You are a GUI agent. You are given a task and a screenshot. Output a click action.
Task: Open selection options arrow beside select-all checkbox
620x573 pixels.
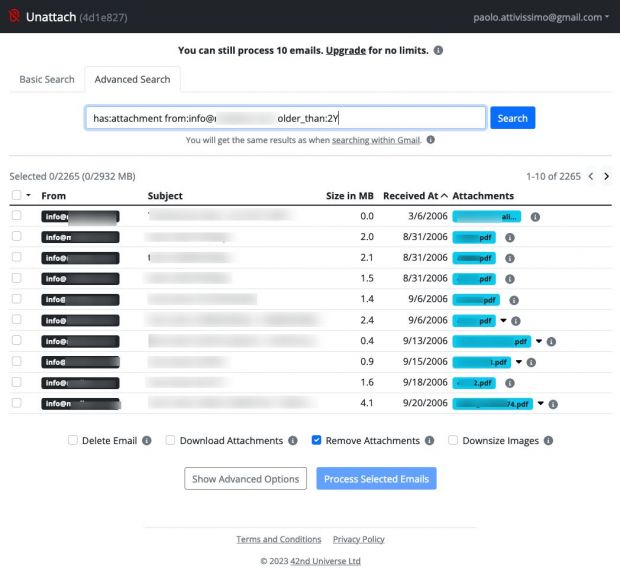click(28, 195)
